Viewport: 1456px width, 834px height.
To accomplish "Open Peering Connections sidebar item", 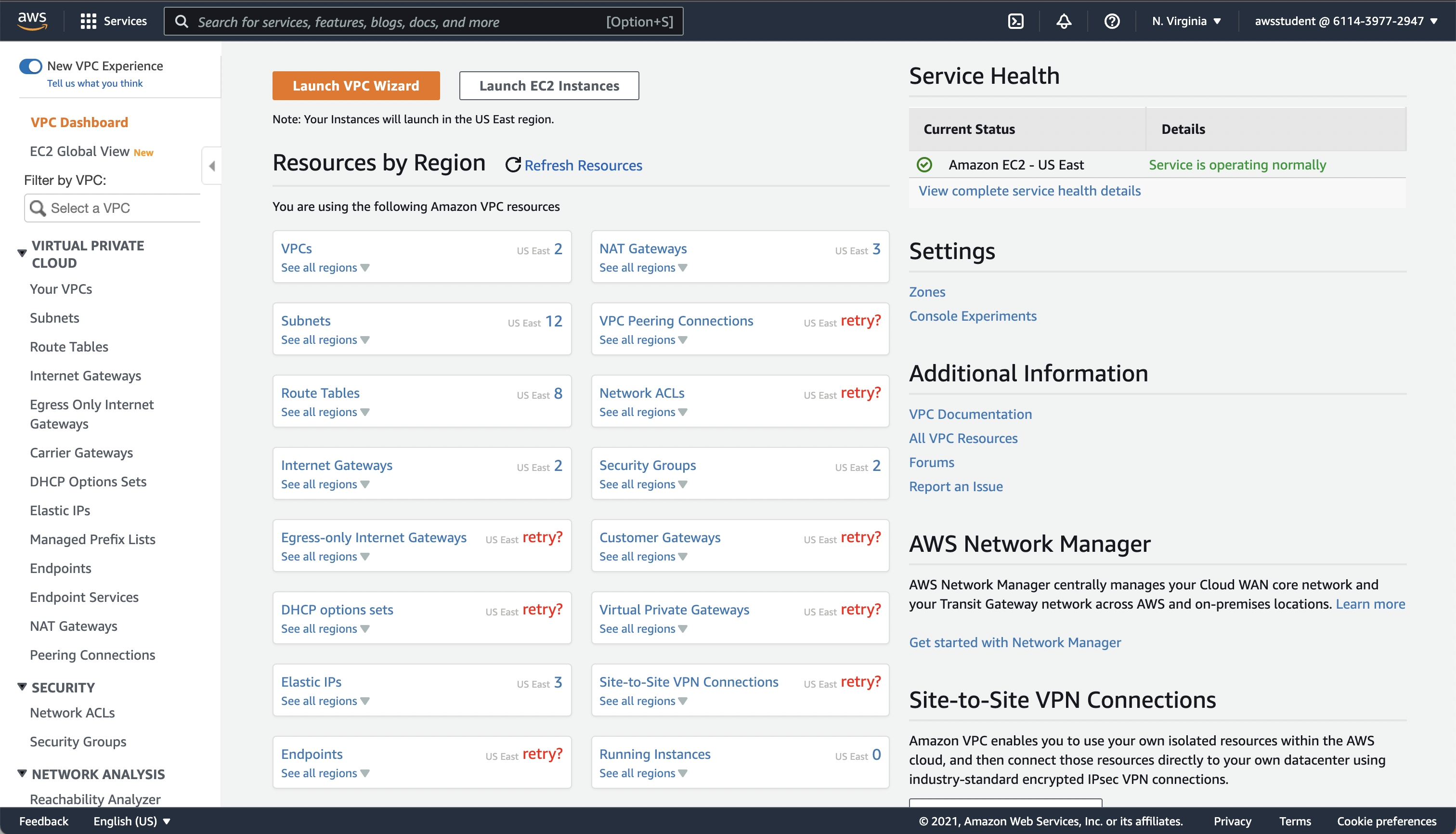I will click(92, 655).
